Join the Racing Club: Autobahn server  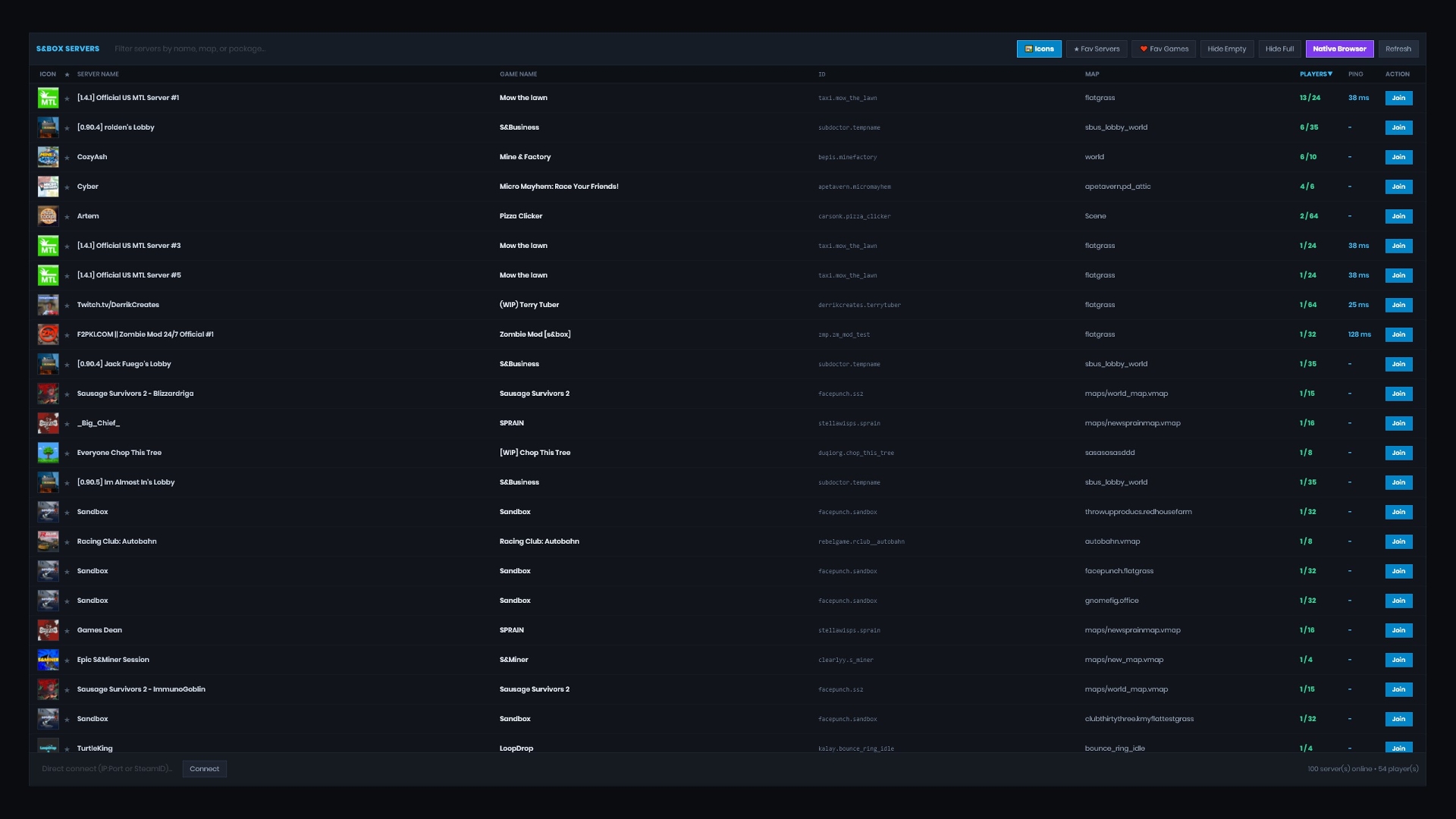pyautogui.click(x=1398, y=541)
